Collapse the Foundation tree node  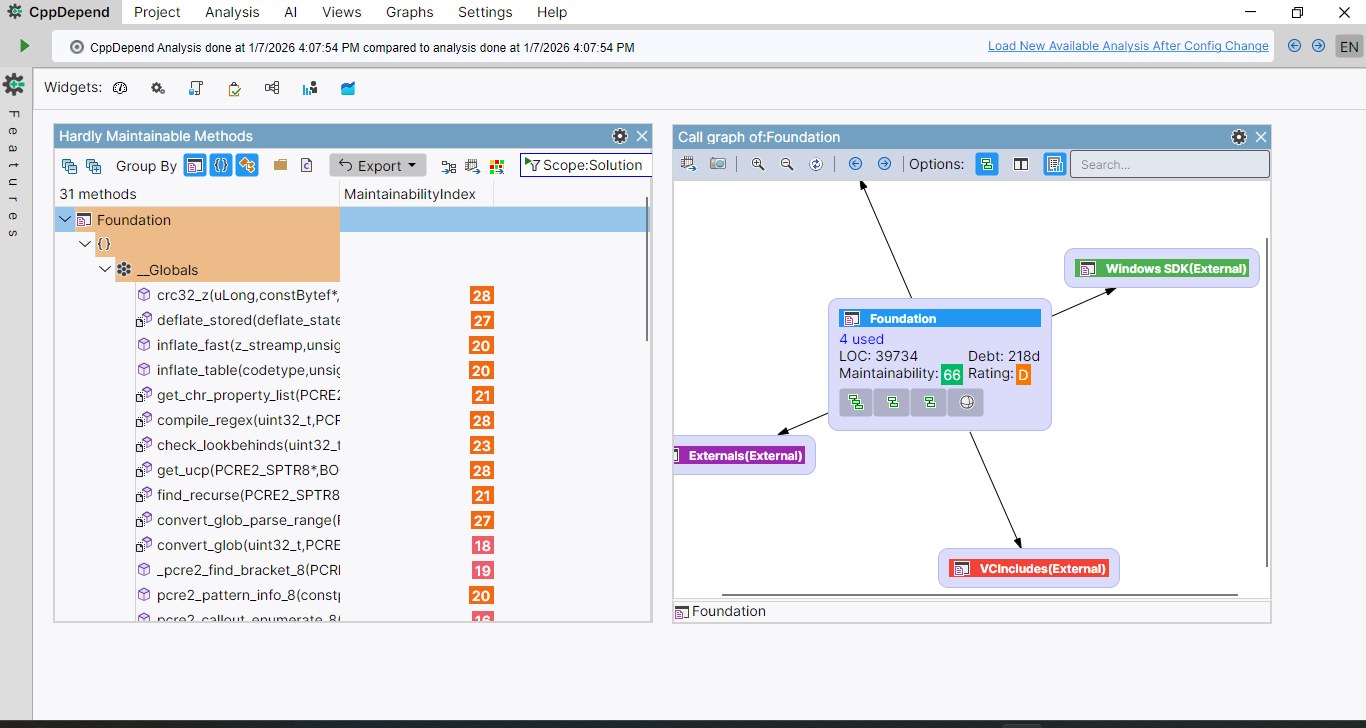point(65,220)
